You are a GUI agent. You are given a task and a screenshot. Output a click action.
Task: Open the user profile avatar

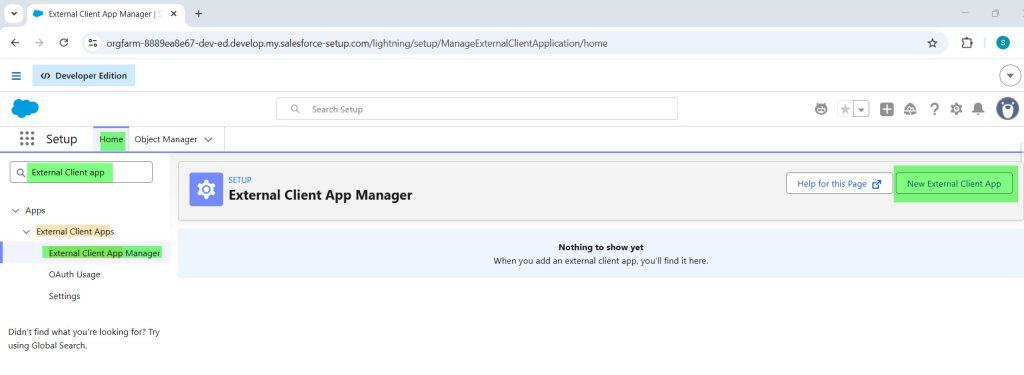(x=1007, y=109)
